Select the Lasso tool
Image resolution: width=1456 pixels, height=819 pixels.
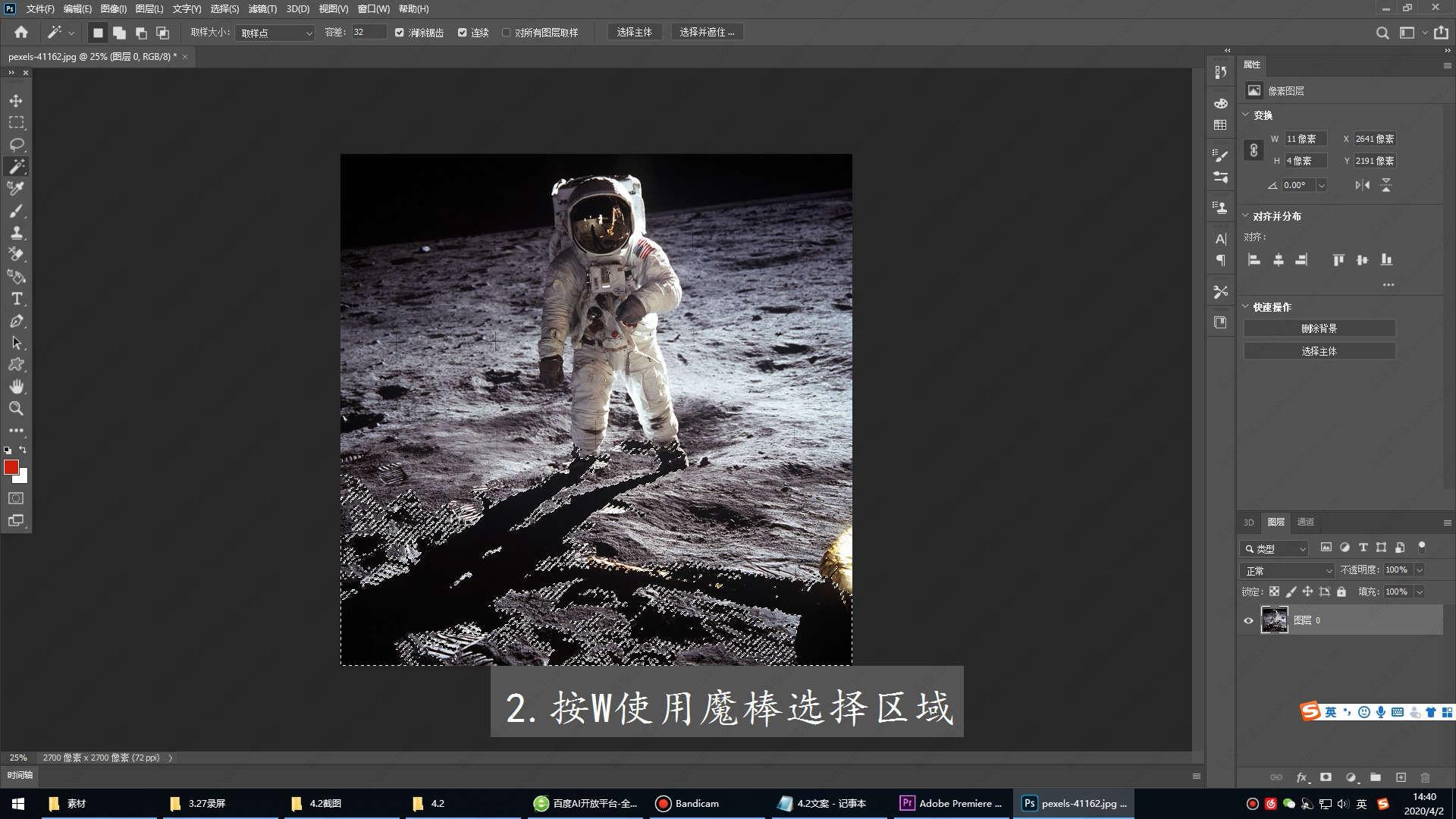click(x=16, y=145)
